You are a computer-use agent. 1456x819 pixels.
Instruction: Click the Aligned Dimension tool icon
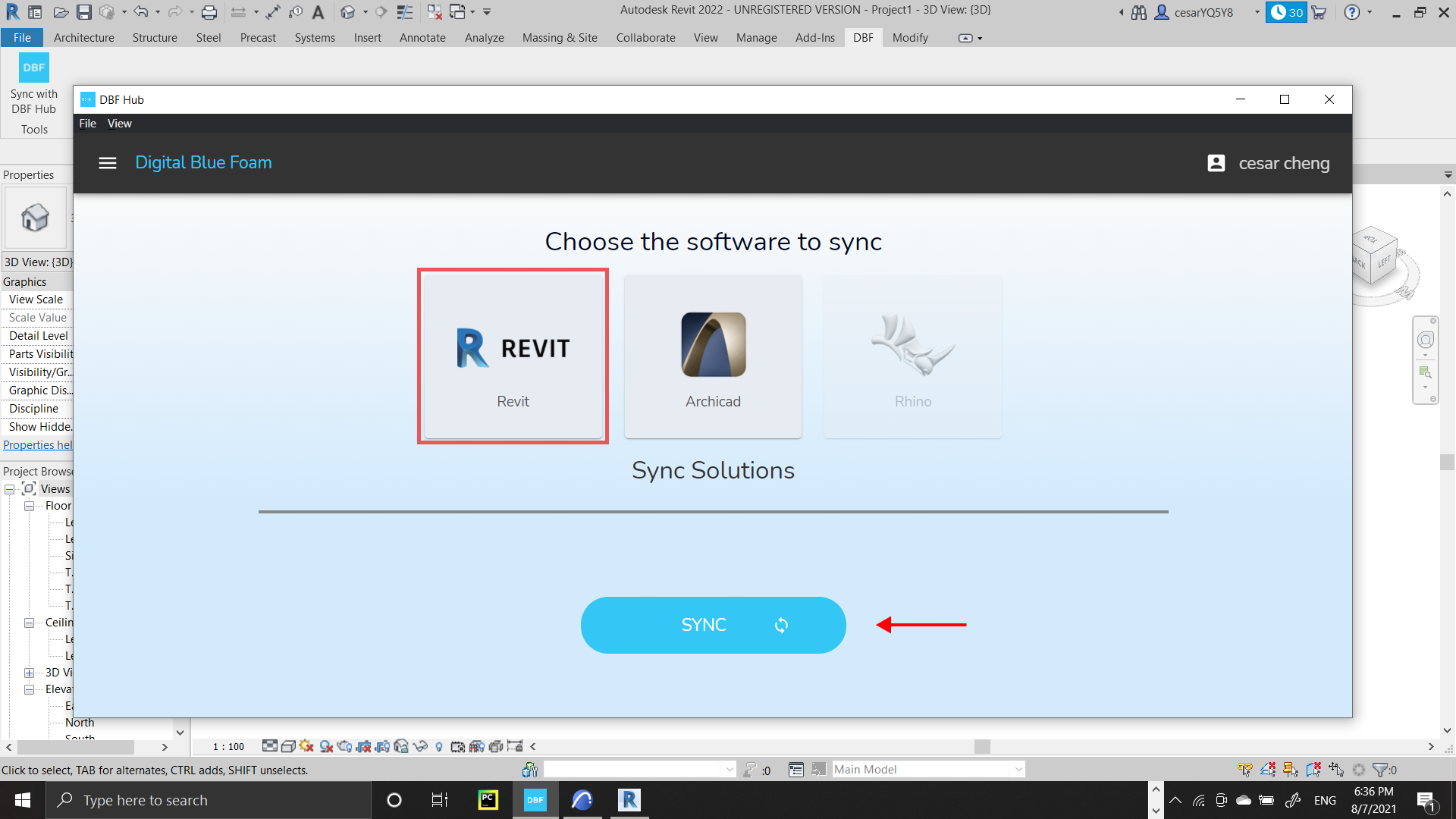[273, 12]
